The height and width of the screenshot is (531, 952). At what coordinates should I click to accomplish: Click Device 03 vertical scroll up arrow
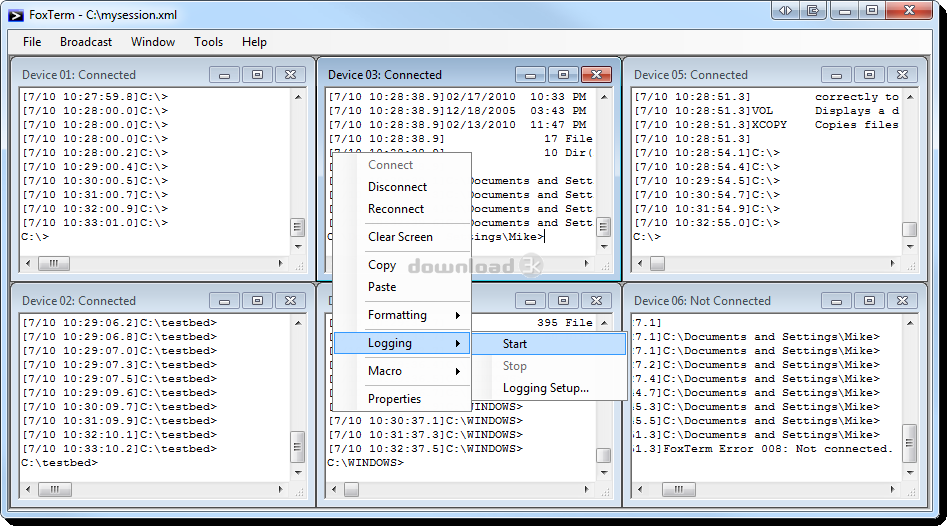(604, 97)
